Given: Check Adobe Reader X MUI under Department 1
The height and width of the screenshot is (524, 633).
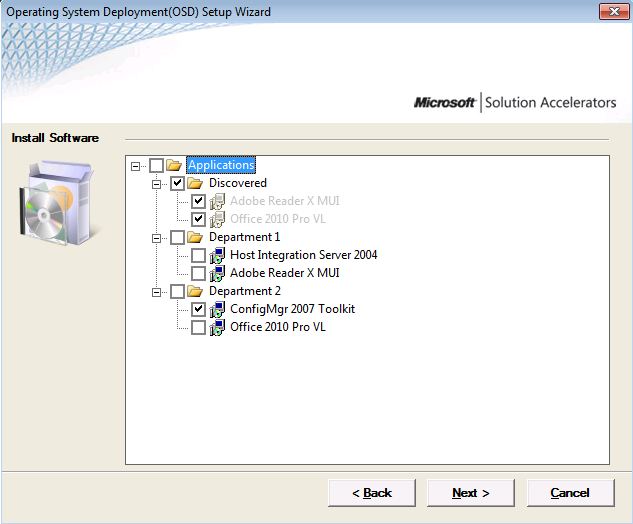Looking at the screenshot, I should click(x=198, y=273).
